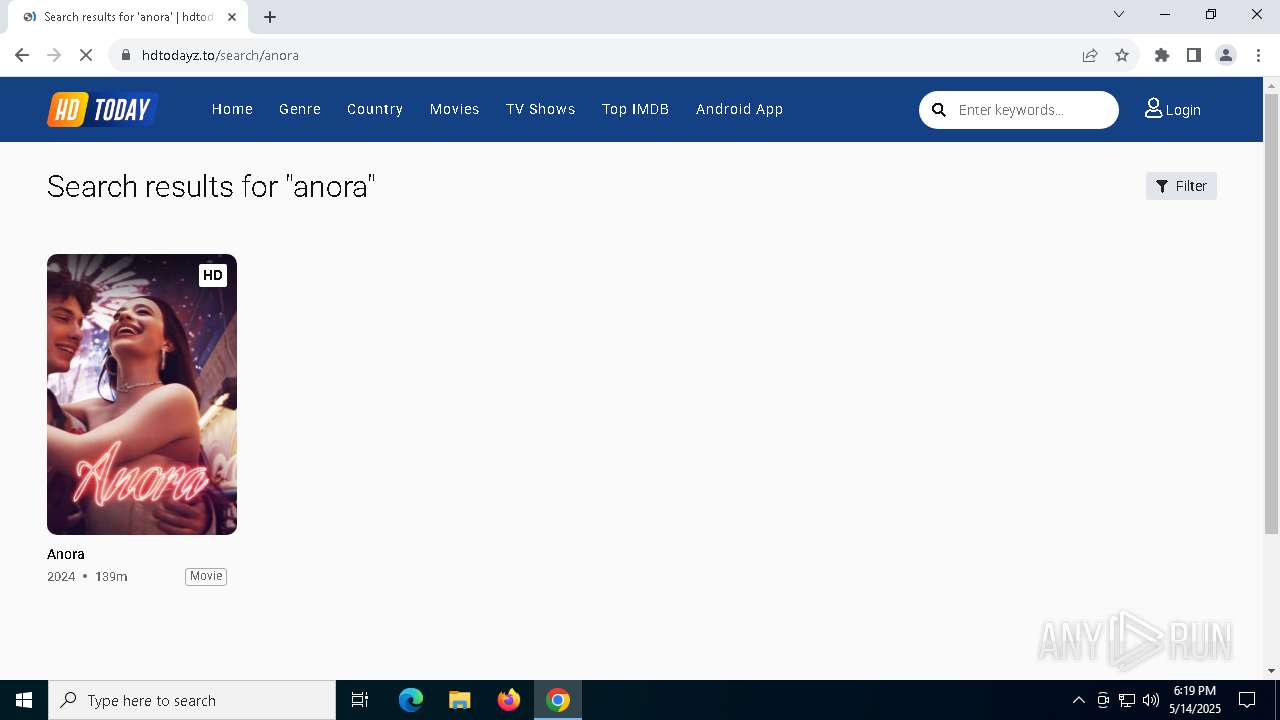The image size is (1280, 720).
Task: Open the volume control icon
Action: (x=1150, y=700)
